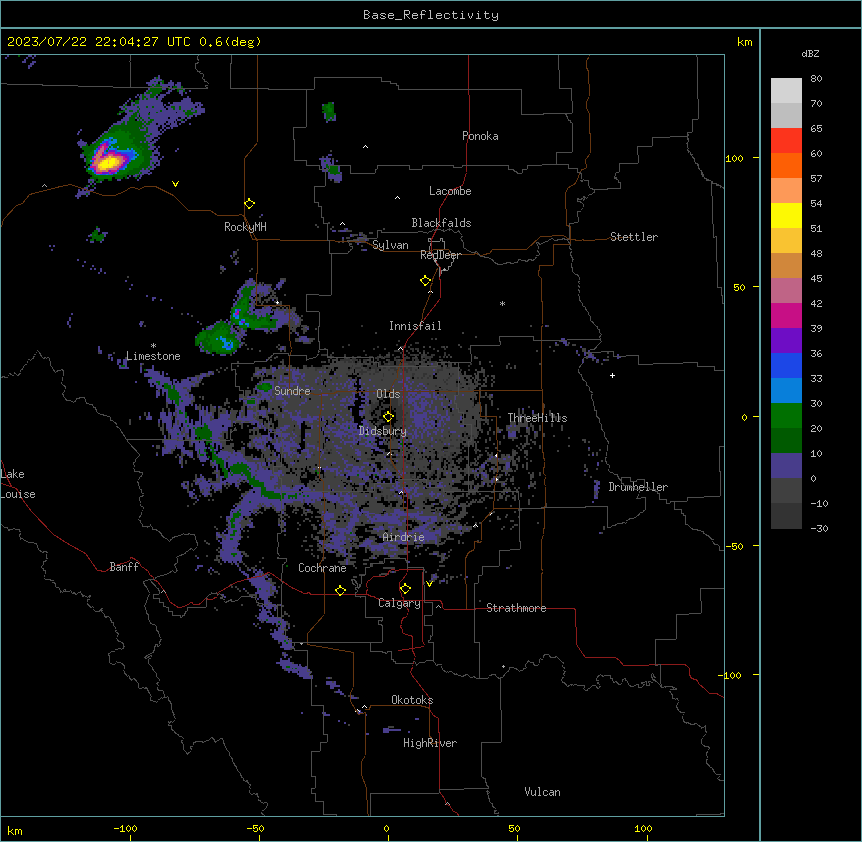Click the yellow diamond marker above RockyMH
This screenshot has height=842, width=862.
point(249,204)
